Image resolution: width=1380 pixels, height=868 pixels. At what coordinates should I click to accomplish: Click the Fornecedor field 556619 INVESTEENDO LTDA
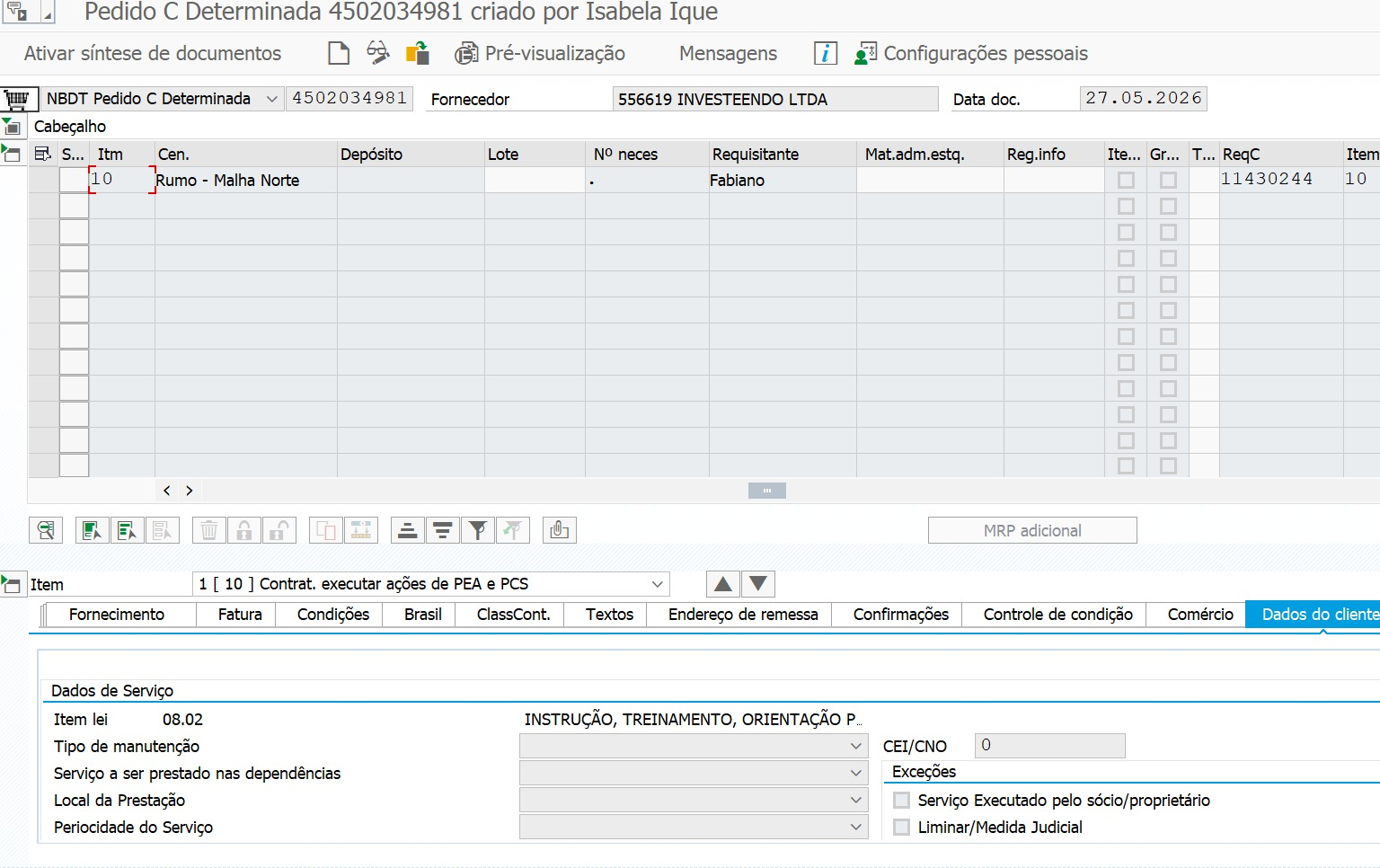[x=775, y=99]
